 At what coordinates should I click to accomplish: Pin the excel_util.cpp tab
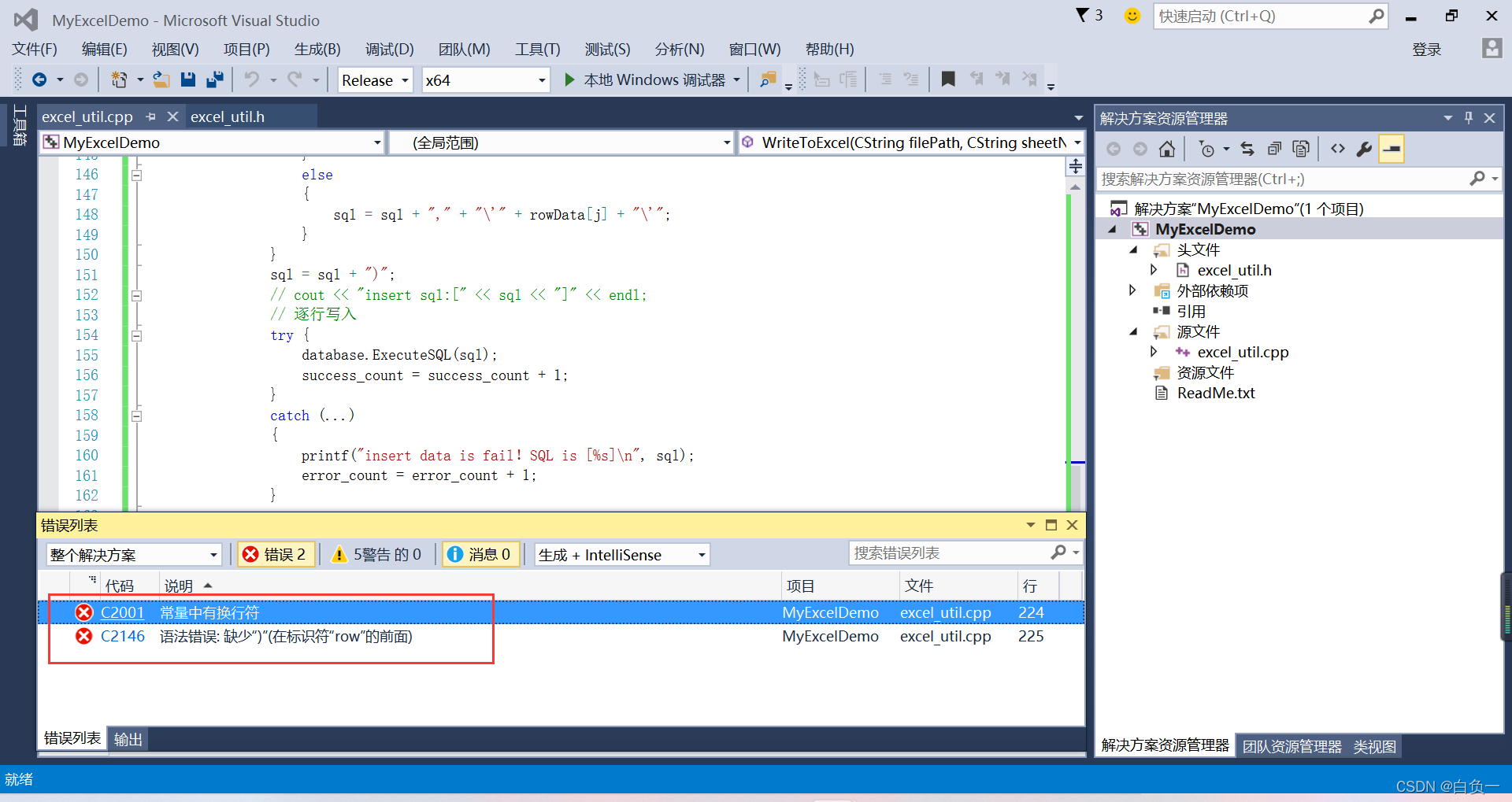click(x=150, y=116)
